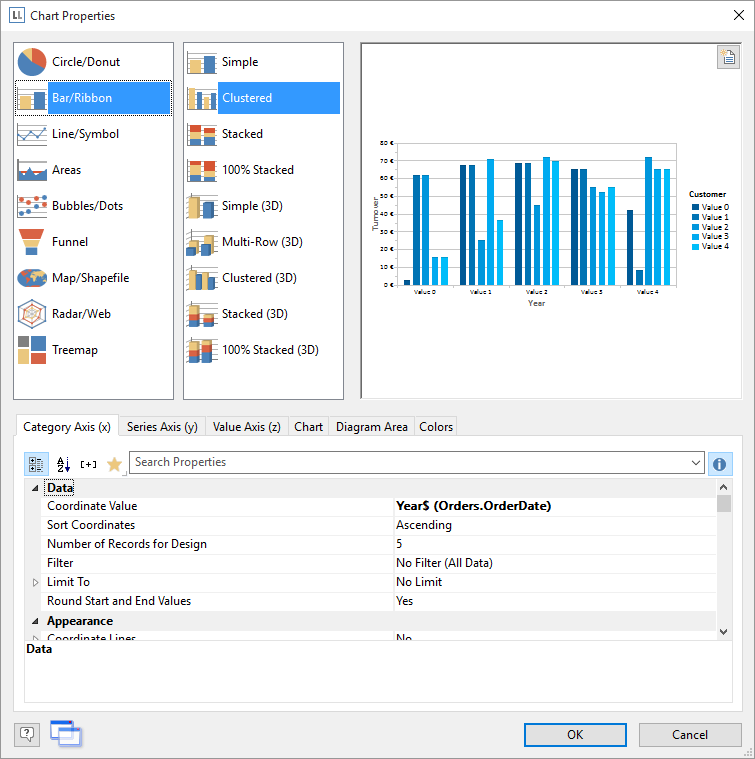Toggle the favorites star filter
The width and height of the screenshot is (755, 759).
coord(114,463)
